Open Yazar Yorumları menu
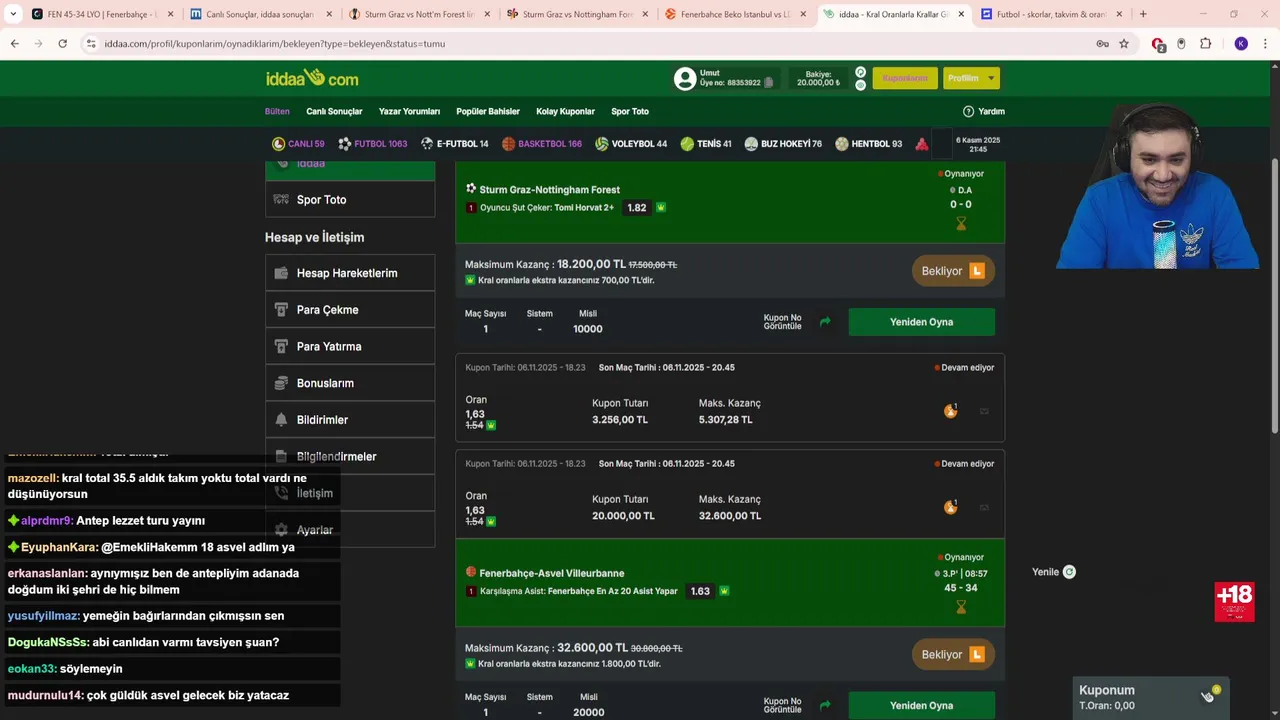The image size is (1280, 720). point(409,111)
